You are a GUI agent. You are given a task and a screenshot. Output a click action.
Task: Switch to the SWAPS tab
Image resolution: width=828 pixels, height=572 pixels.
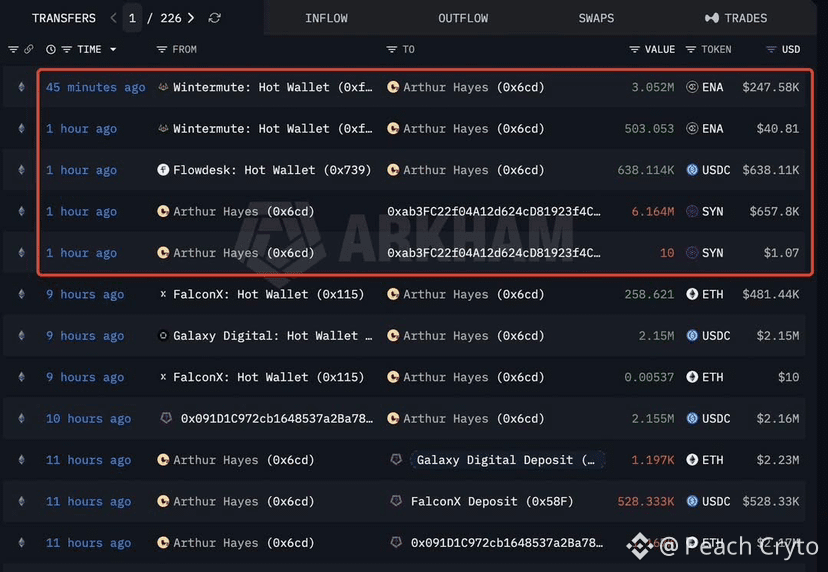pyautogui.click(x=596, y=18)
